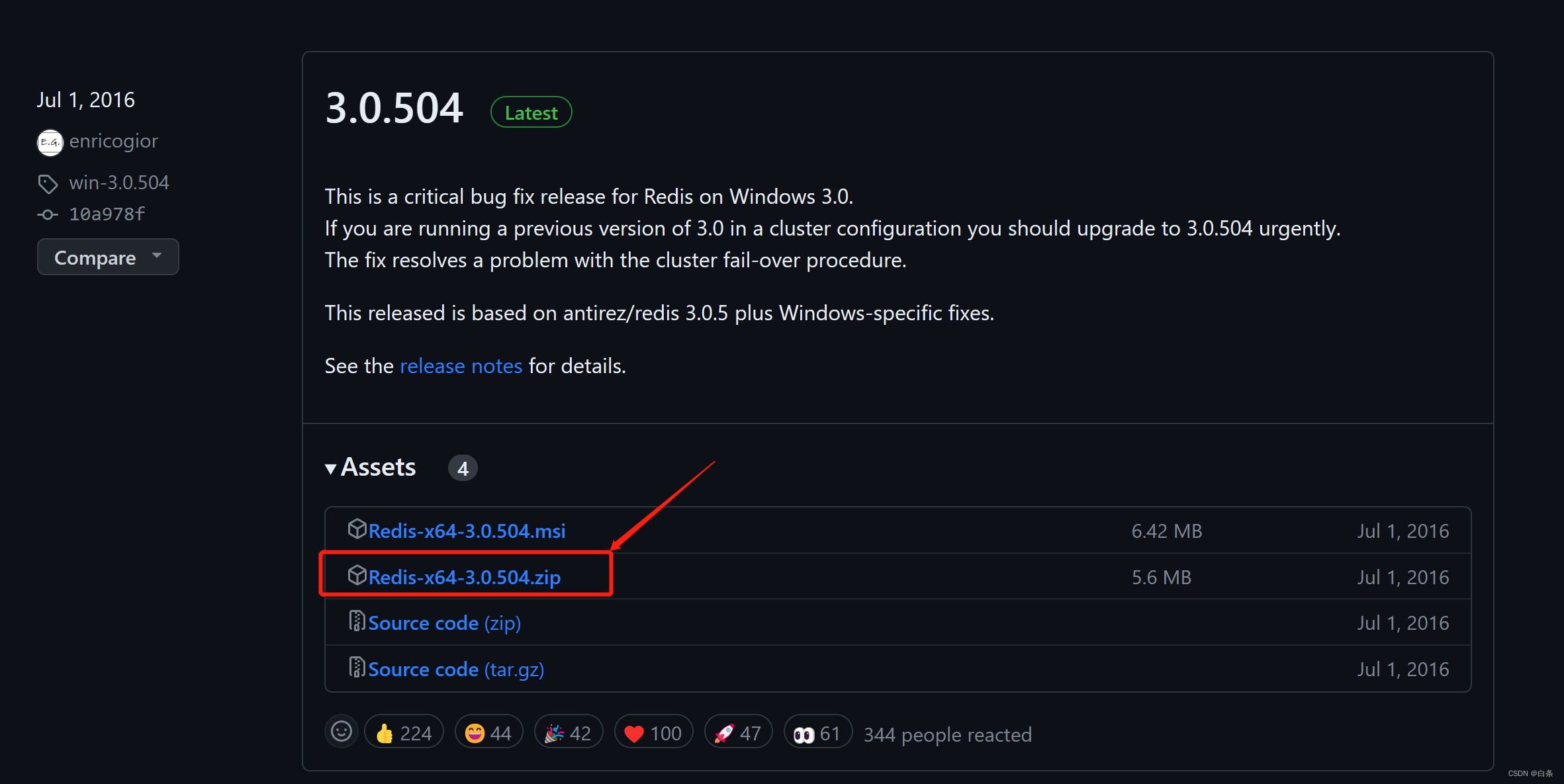Click the Latest release badge

coord(531,113)
